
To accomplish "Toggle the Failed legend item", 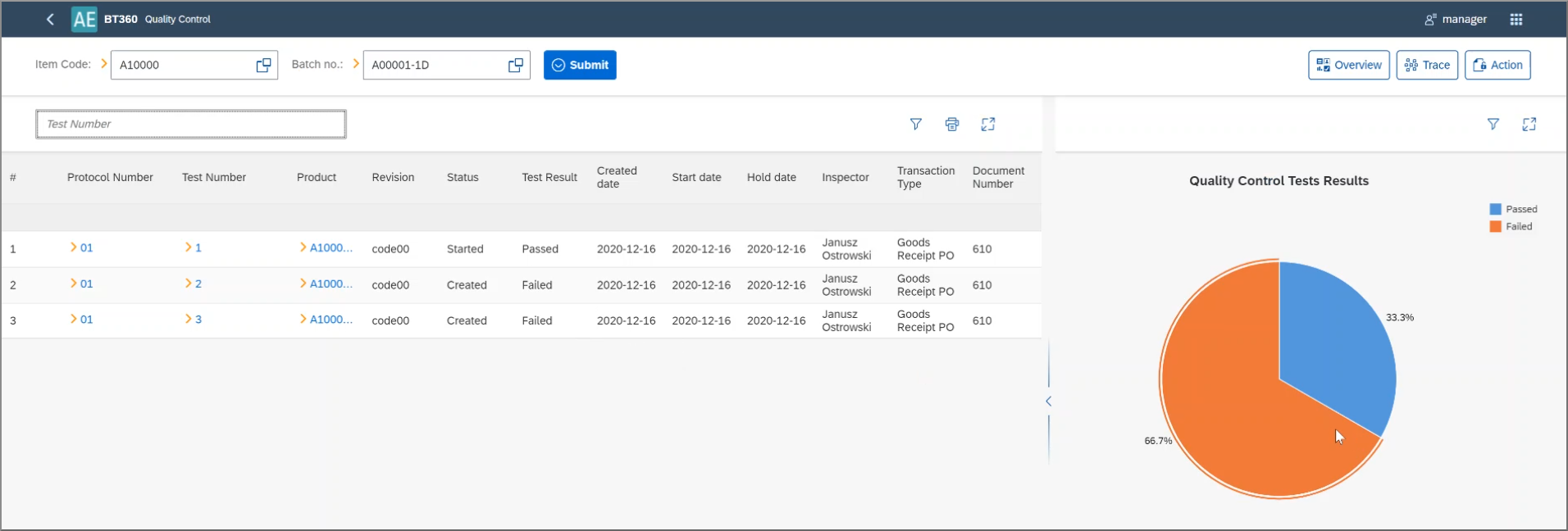I will (x=1511, y=226).
